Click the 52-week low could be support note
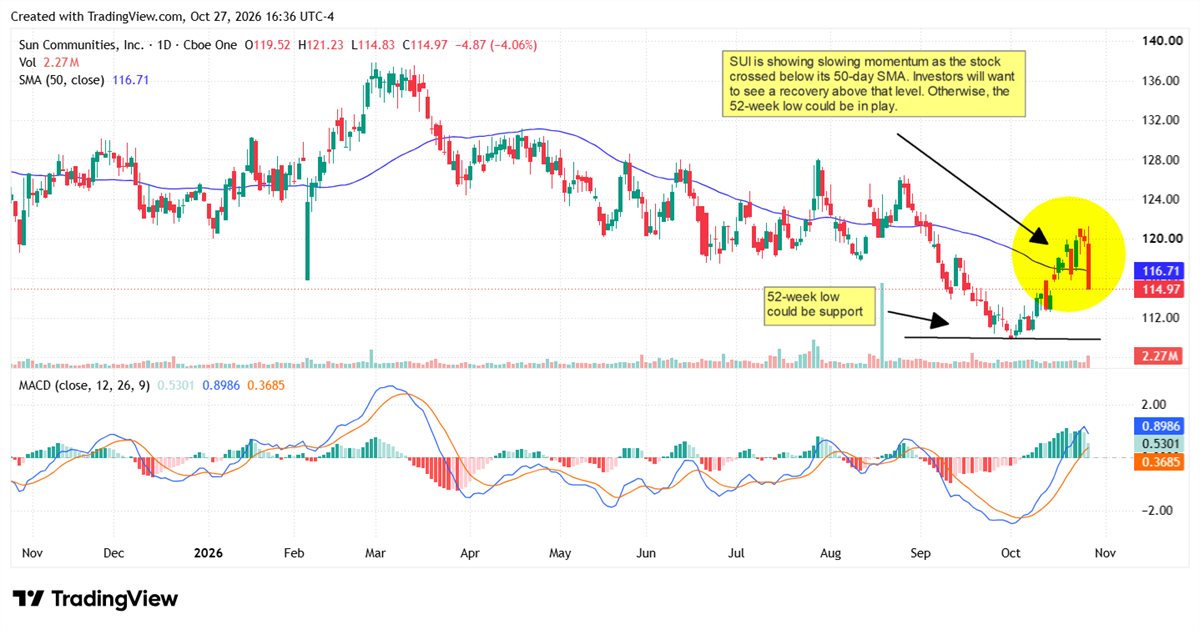Viewport: 1200px width, 630px height. [x=821, y=305]
